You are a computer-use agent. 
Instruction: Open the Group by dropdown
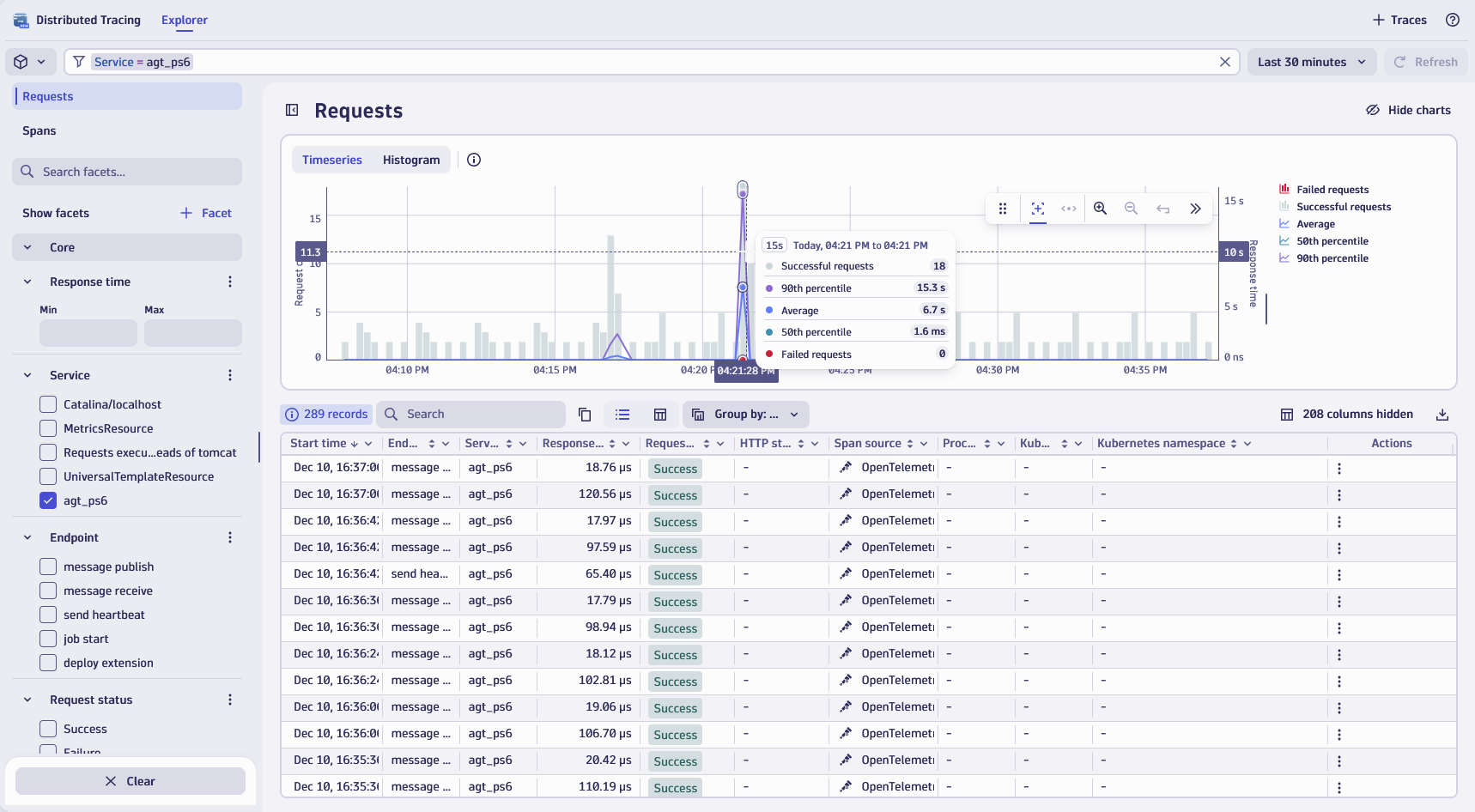tap(745, 415)
